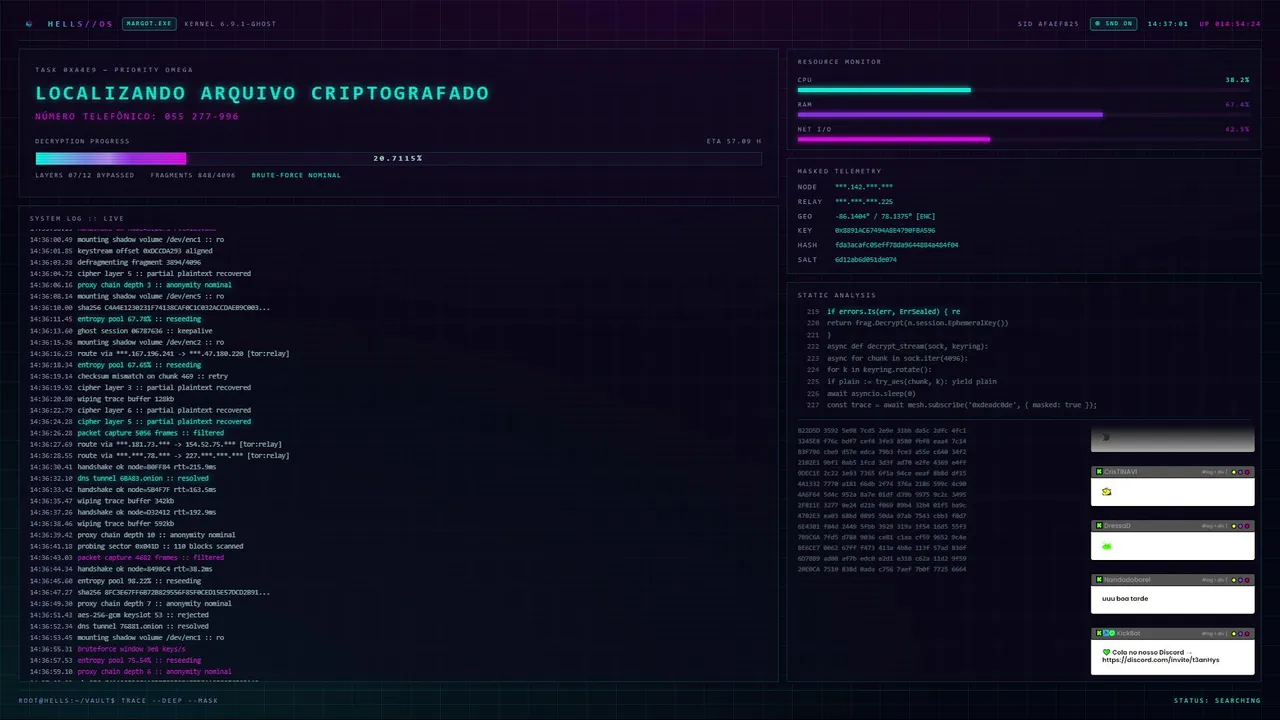Click the MARGOT.EXE process badge
This screenshot has height=720, width=1280.
(x=149, y=23)
